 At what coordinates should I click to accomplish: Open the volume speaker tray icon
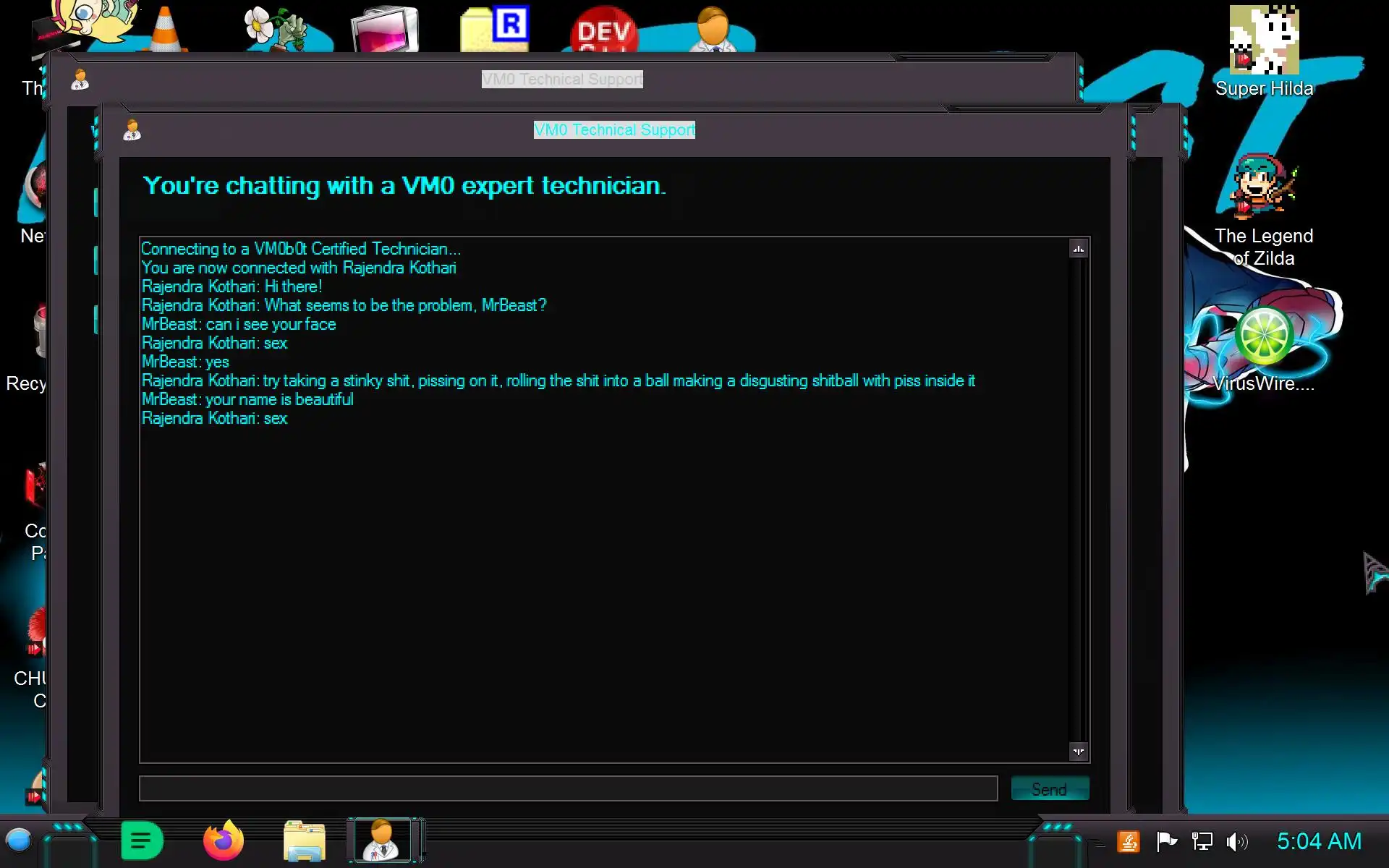1236,842
